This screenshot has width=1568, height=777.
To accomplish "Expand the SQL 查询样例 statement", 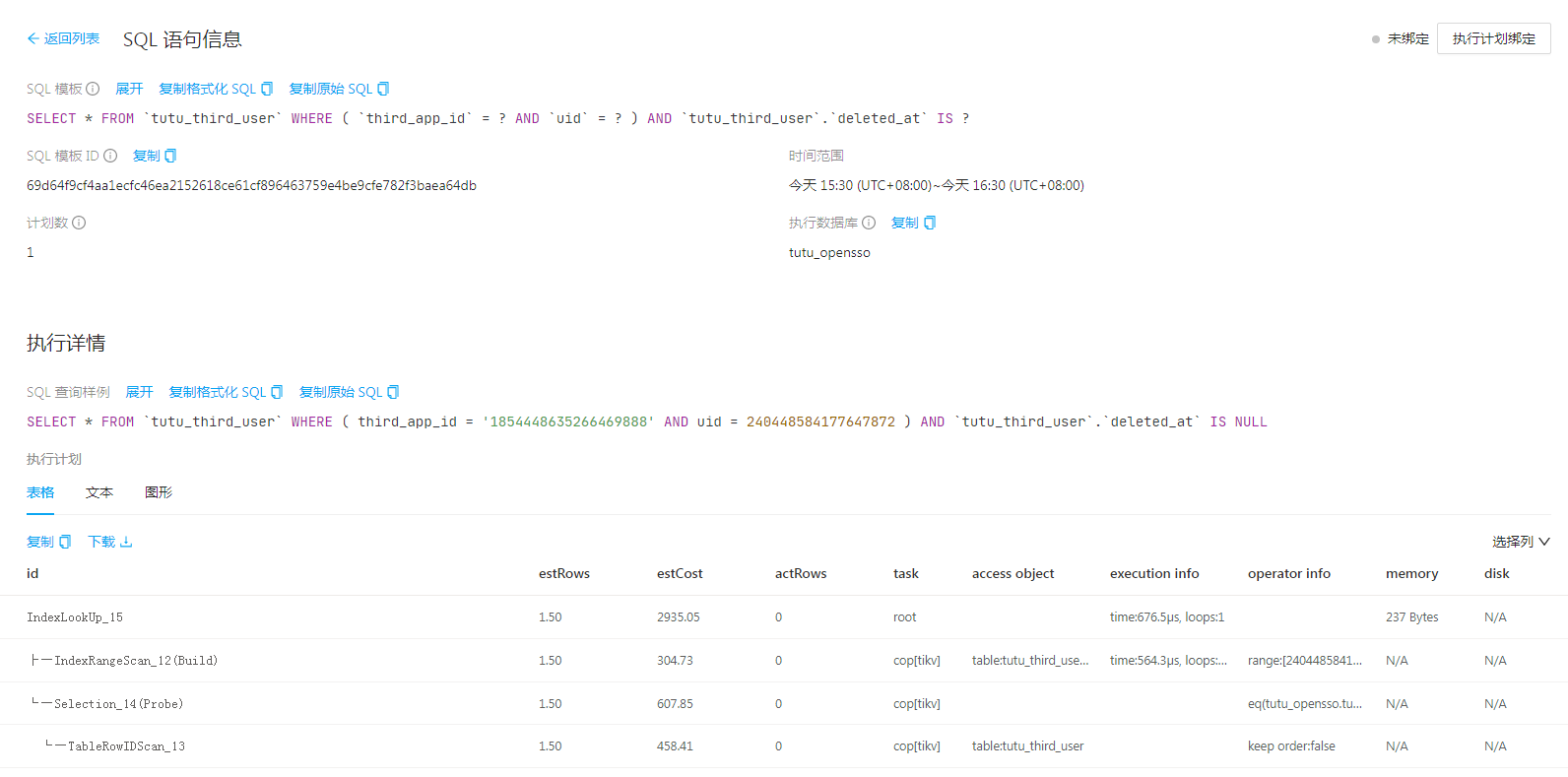I will tap(139, 392).
